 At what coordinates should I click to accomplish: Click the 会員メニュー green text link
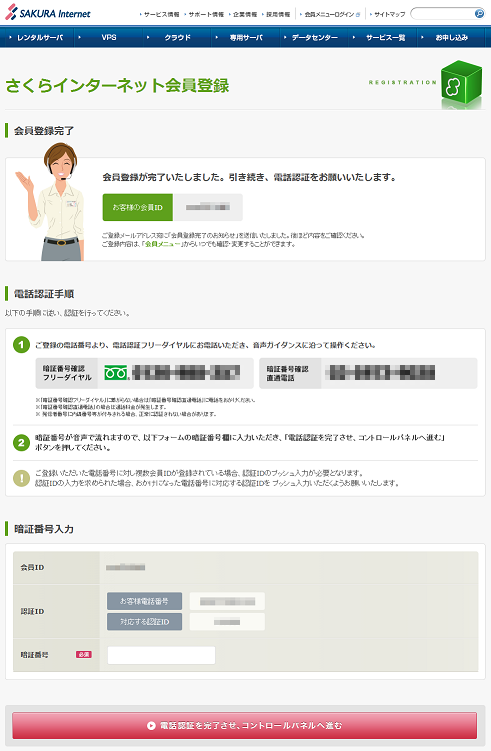click(163, 244)
